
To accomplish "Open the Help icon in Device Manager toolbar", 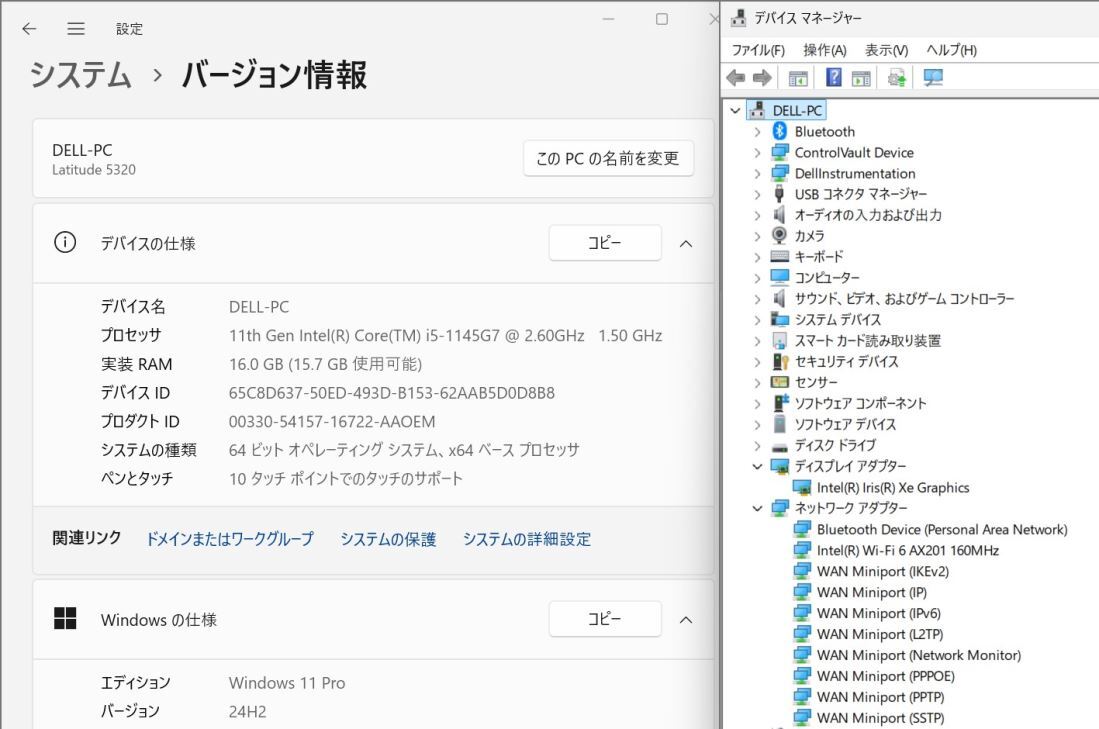I will (833, 77).
